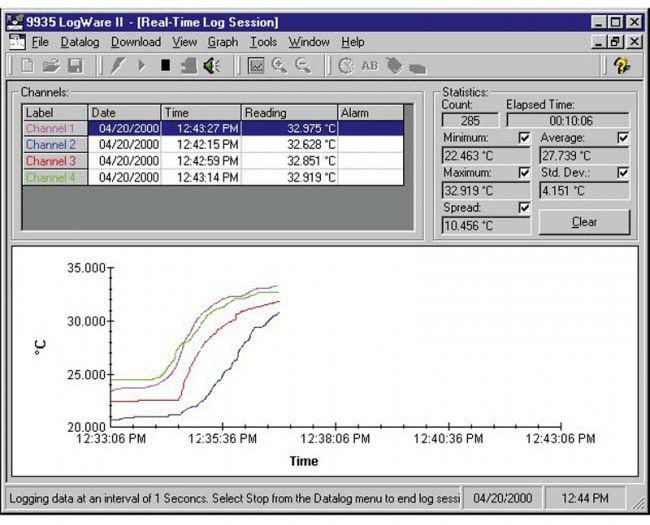Click the Average value 27.739 °C
This screenshot has height=525, width=650.
584,156
